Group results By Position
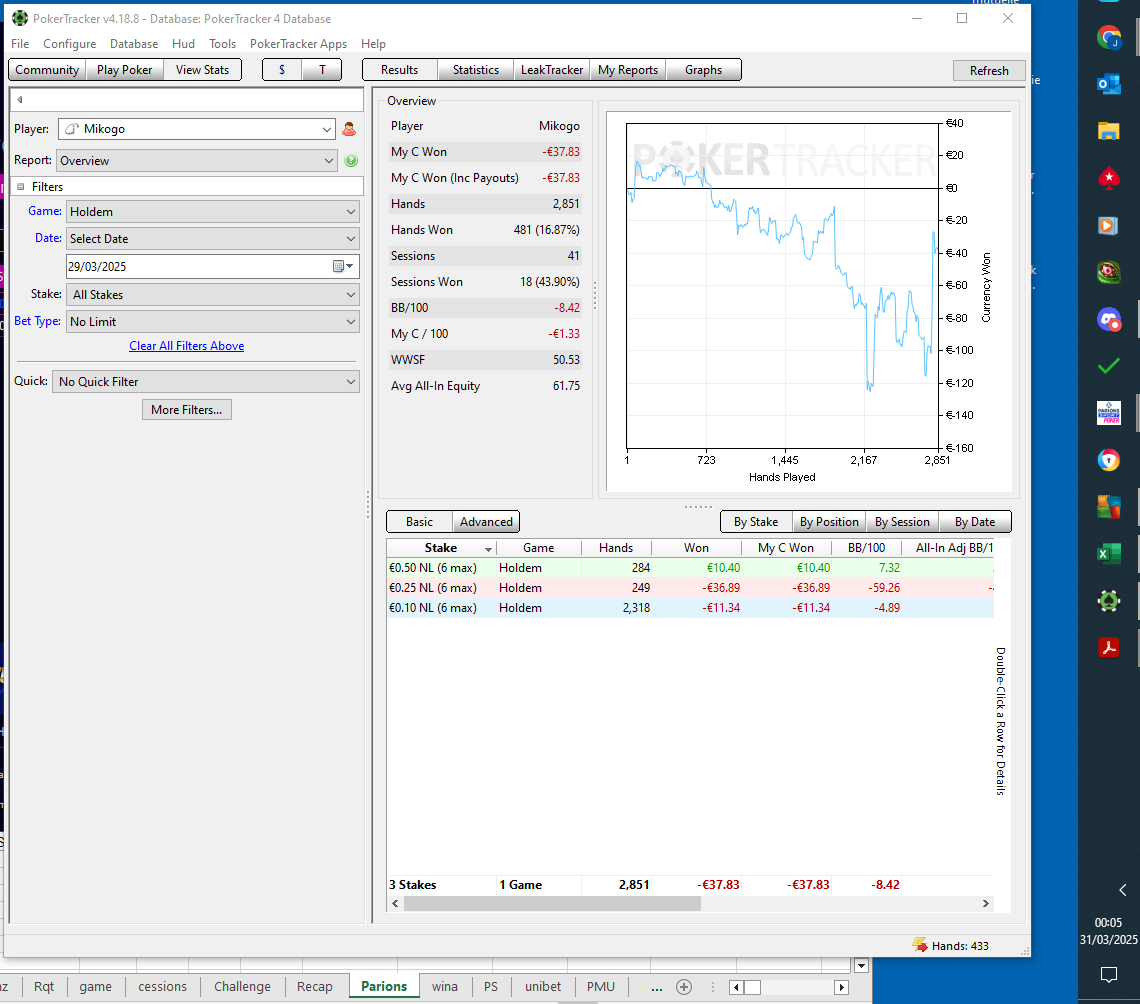Viewport: 1140px width, 1004px height. (x=829, y=522)
